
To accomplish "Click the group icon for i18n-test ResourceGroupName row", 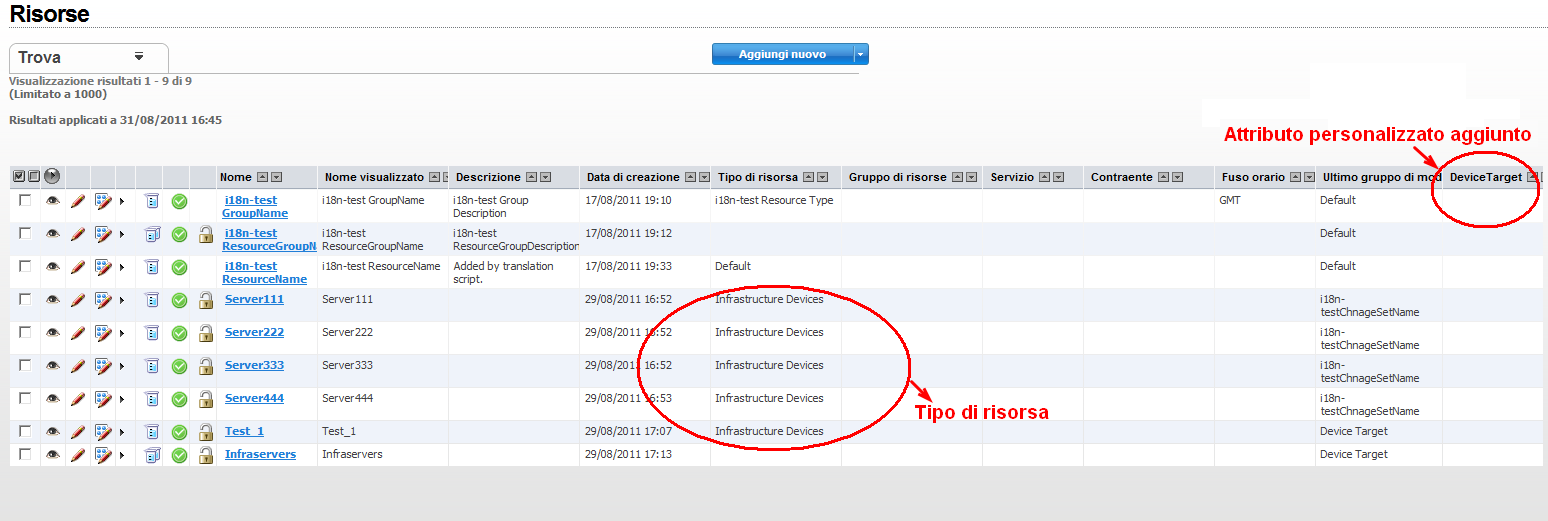I will point(152,234).
